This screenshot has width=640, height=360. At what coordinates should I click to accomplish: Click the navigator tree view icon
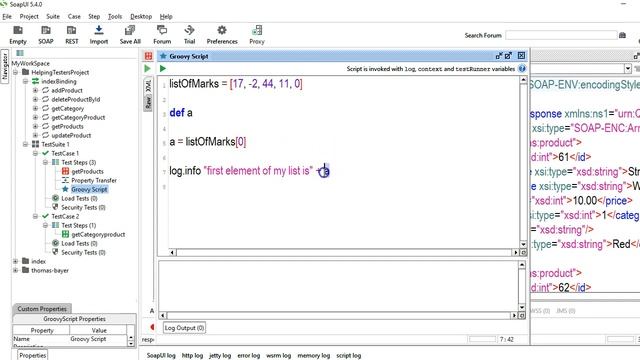pyautogui.click(x=20, y=53)
